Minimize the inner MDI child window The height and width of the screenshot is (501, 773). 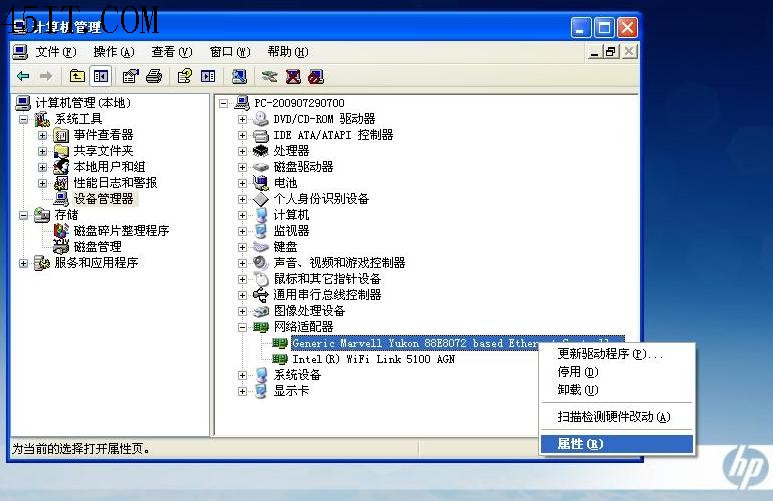coord(595,52)
